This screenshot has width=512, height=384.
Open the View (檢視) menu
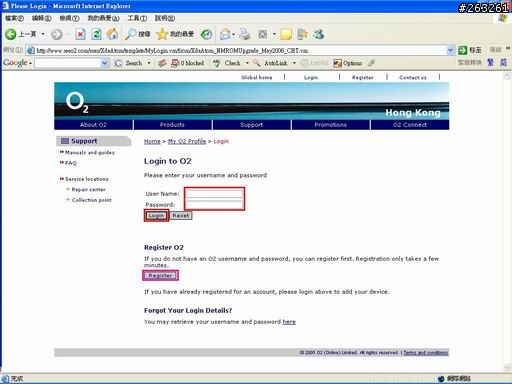point(69,18)
